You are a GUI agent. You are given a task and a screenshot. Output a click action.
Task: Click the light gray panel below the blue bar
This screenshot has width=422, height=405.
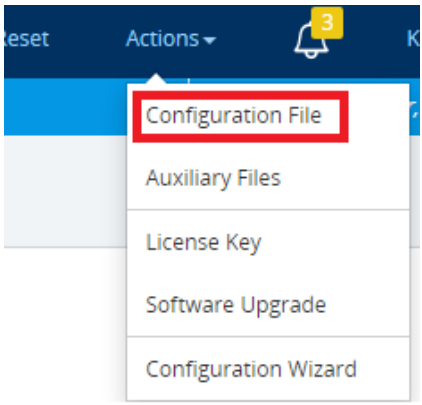pyautogui.click(x=65, y=191)
